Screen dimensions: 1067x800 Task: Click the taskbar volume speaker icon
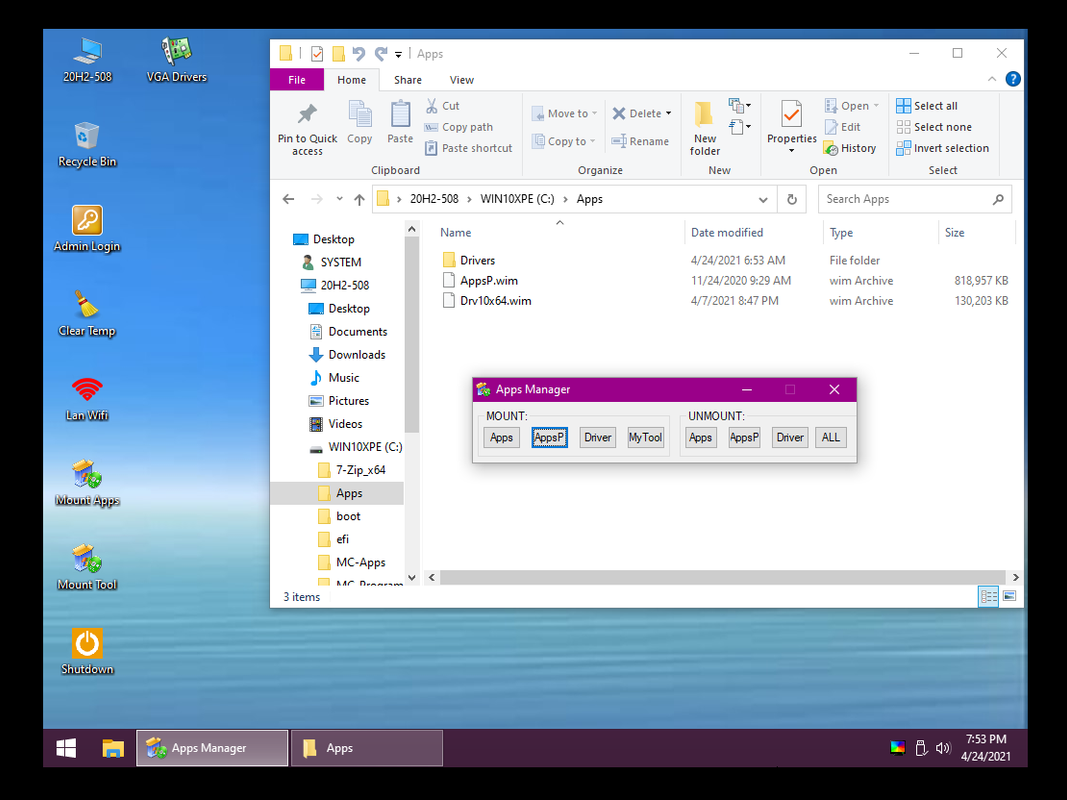click(x=942, y=748)
